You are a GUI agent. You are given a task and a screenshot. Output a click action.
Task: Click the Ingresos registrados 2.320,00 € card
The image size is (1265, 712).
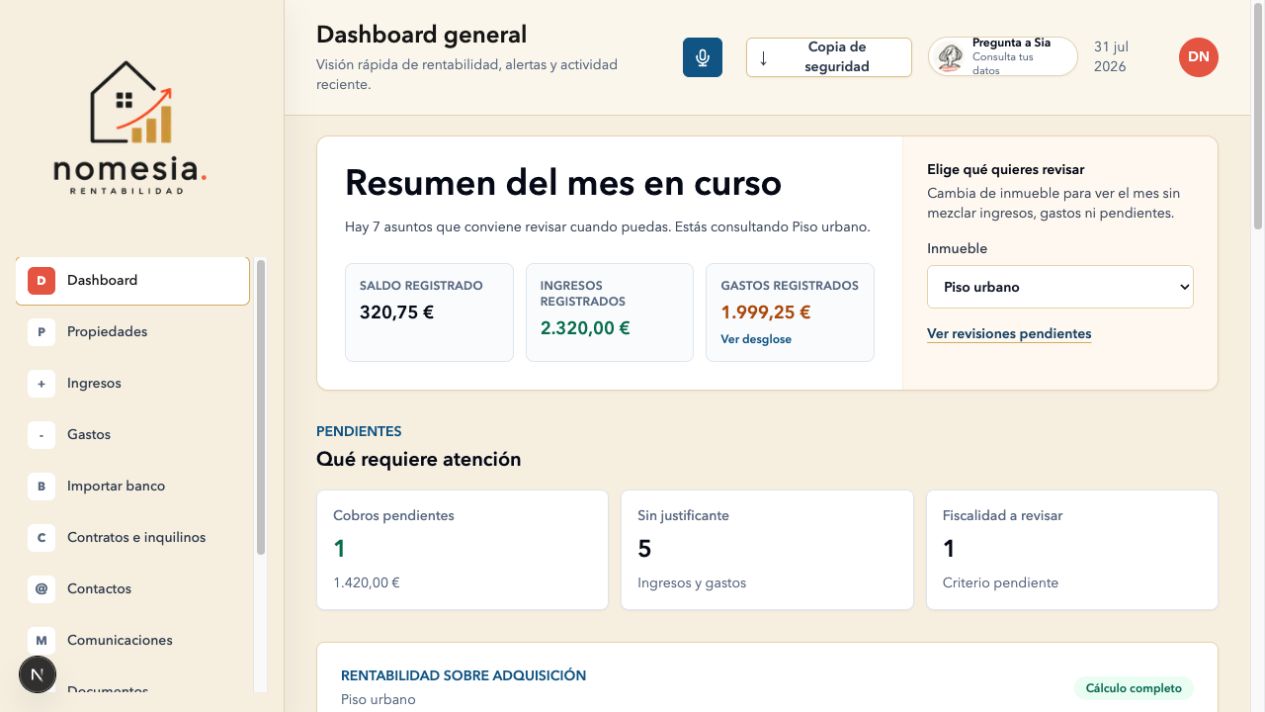point(609,312)
